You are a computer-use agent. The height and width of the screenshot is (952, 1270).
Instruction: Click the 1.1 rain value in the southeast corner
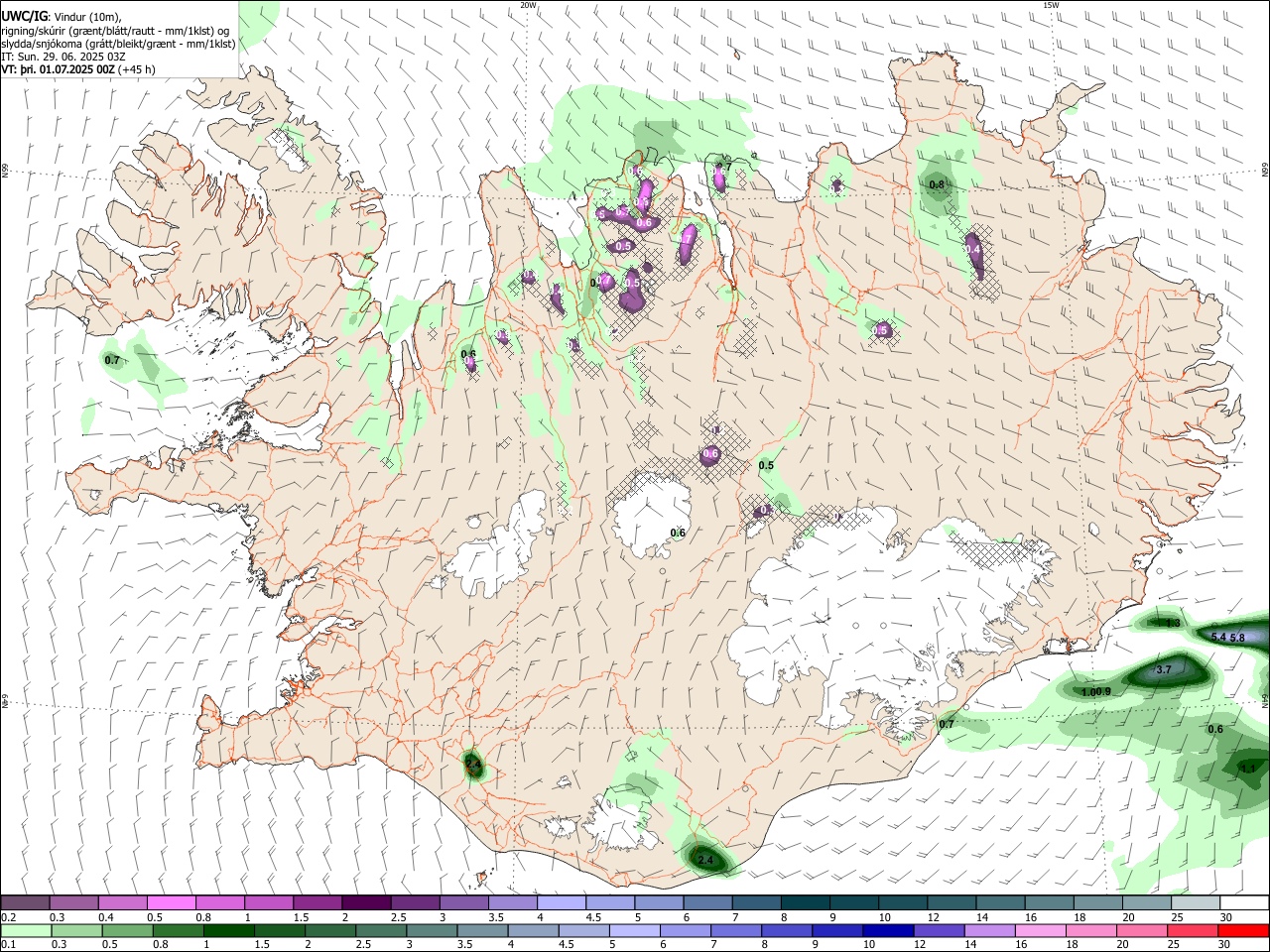click(1248, 769)
